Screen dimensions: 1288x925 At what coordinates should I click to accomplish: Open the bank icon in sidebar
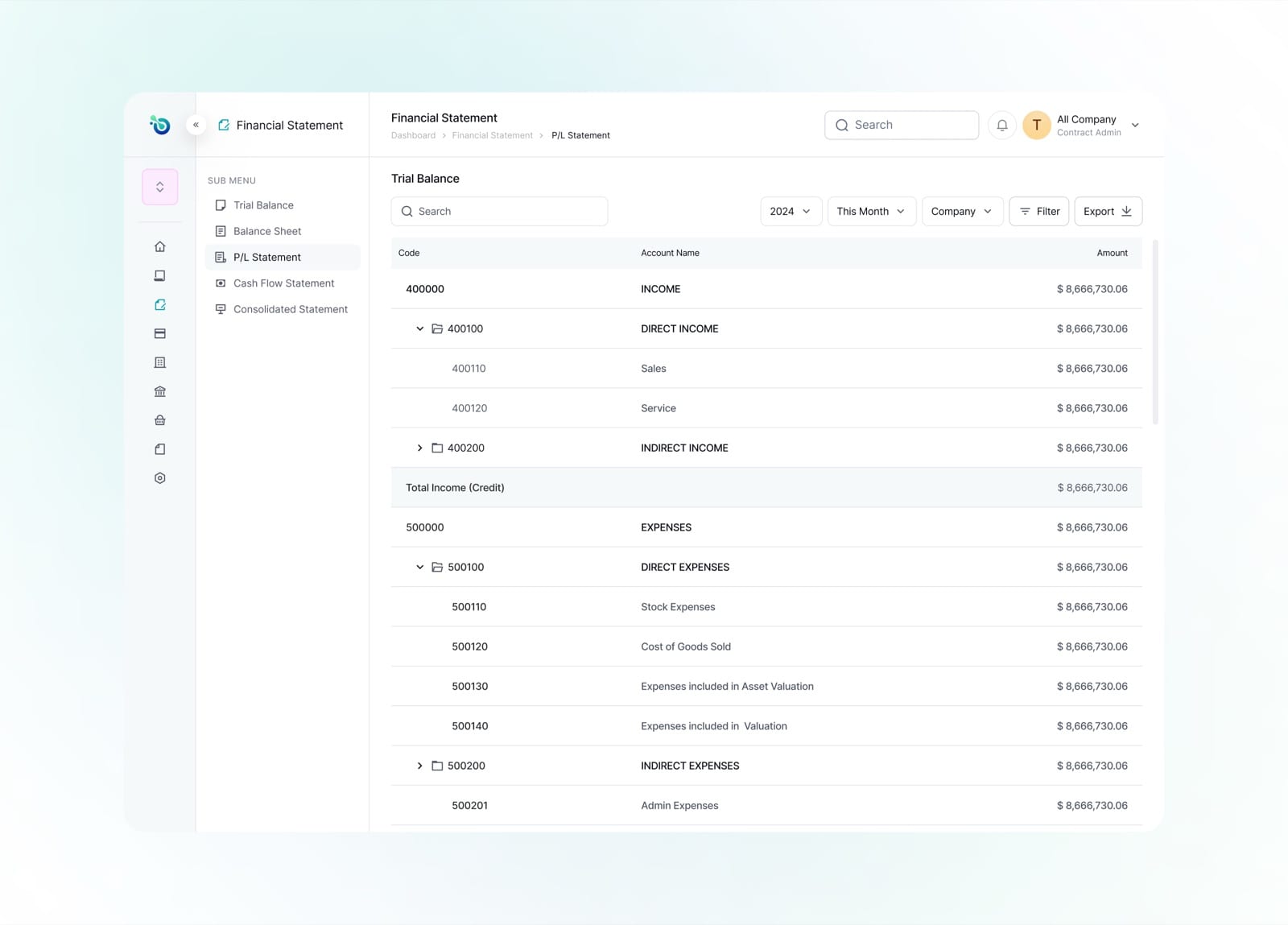pyautogui.click(x=160, y=391)
